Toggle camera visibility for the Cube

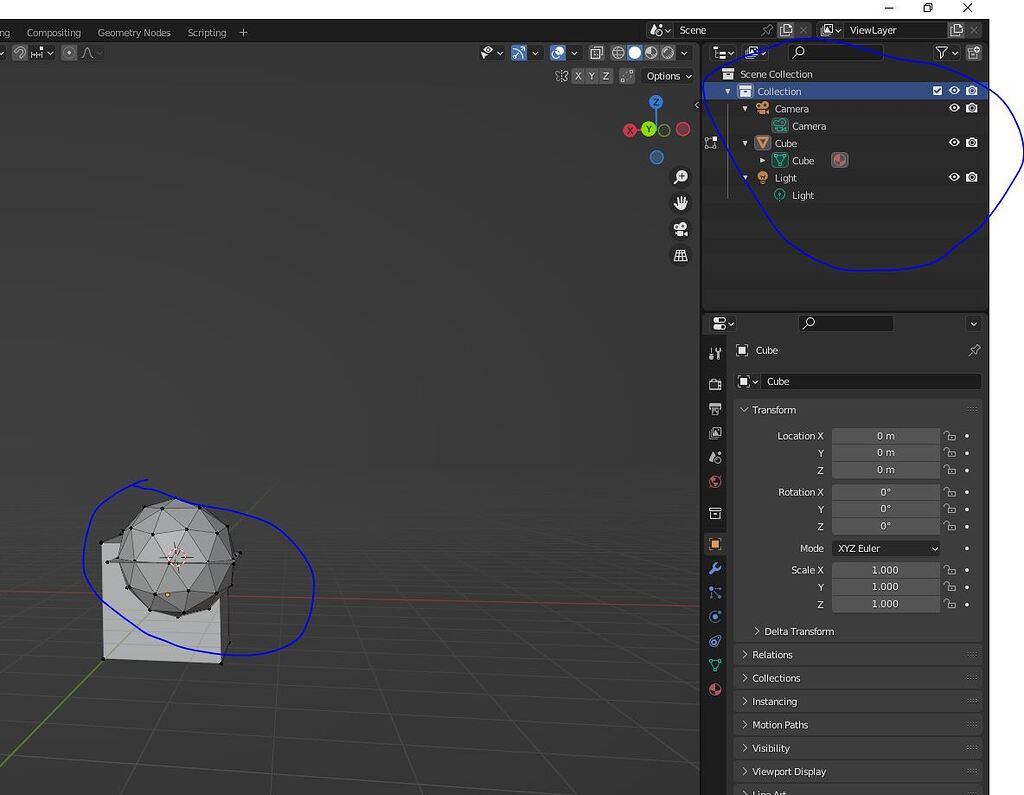[x=972, y=142]
